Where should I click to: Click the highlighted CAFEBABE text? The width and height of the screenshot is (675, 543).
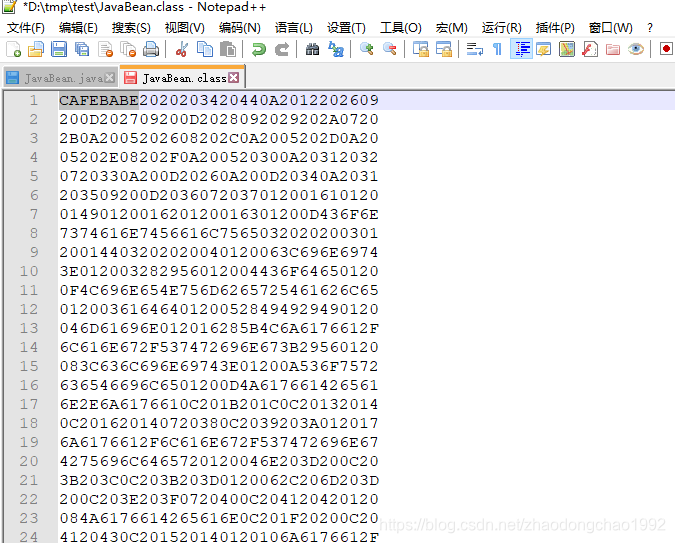[99, 100]
